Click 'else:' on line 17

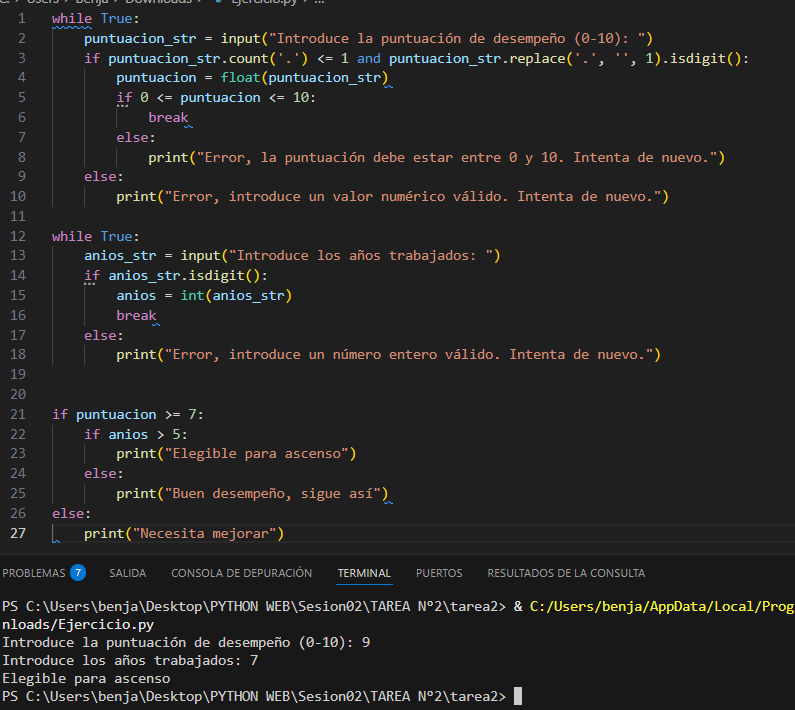tap(103, 335)
